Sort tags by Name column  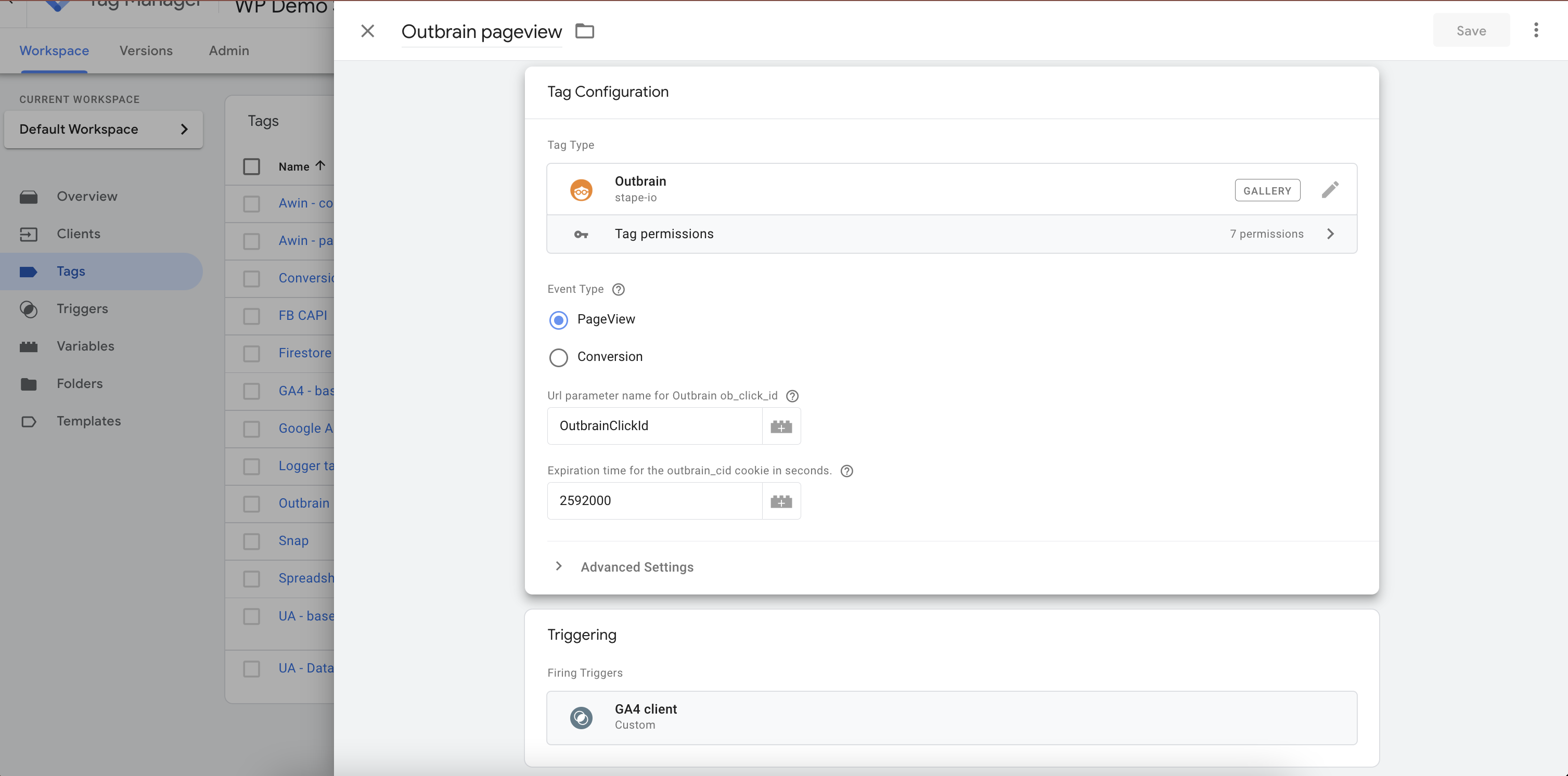point(302,166)
